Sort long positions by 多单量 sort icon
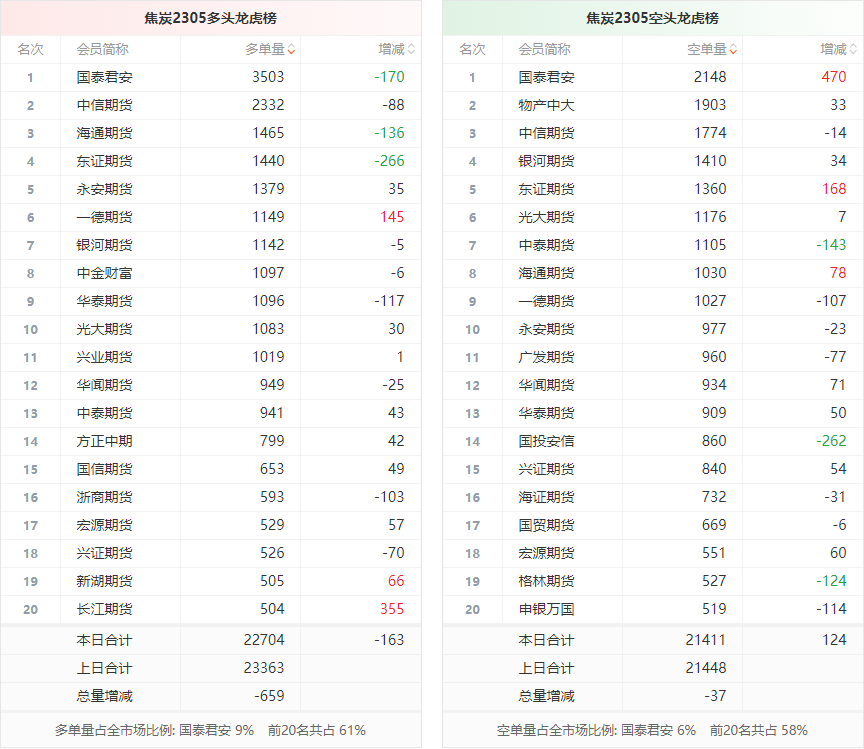864x749 pixels. click(x=291, y=49)
